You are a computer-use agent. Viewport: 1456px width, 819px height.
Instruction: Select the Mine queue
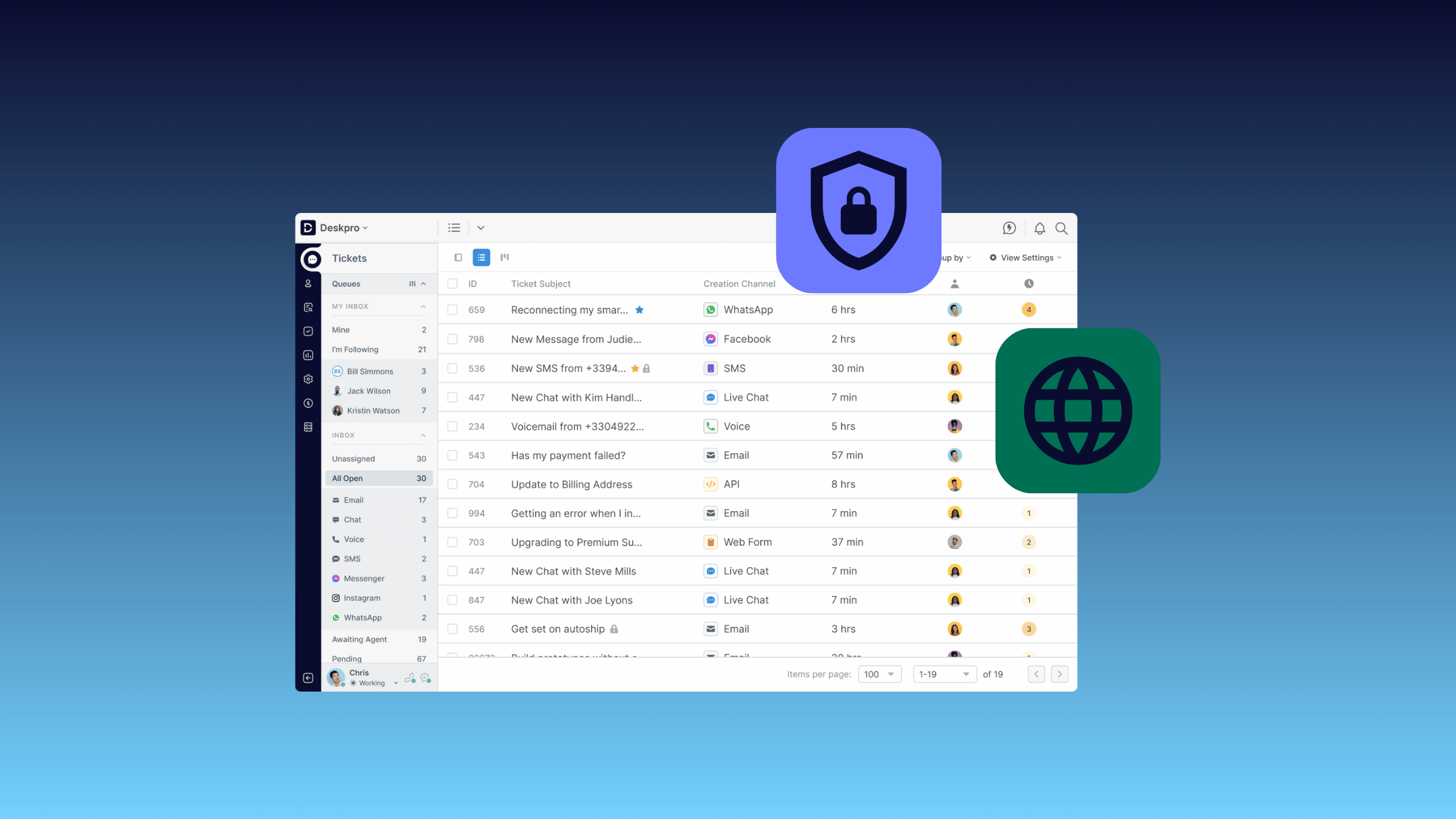[x=379, y=330]
